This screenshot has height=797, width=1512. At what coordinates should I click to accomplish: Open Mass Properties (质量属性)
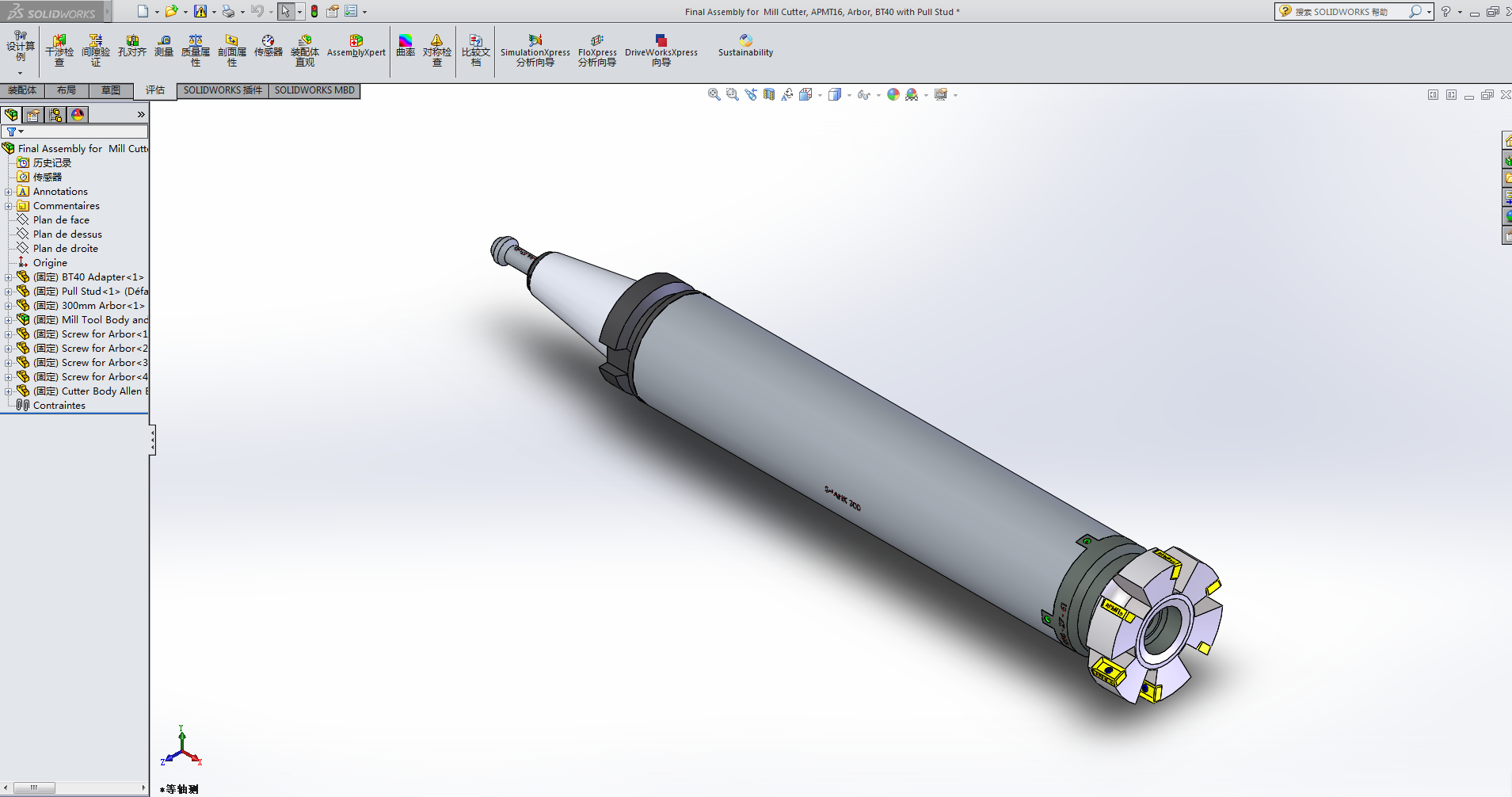(x=196, y=50)
